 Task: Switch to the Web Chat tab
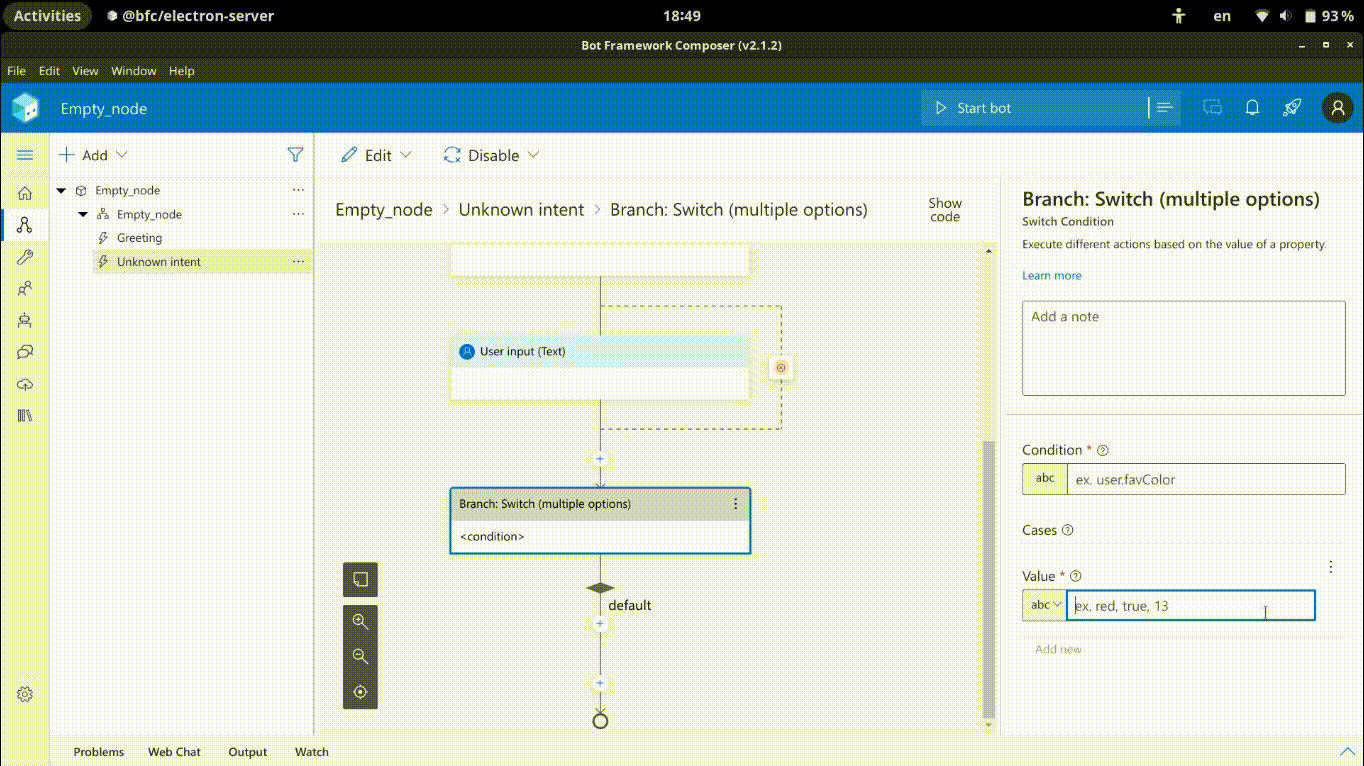coord(174,752)
